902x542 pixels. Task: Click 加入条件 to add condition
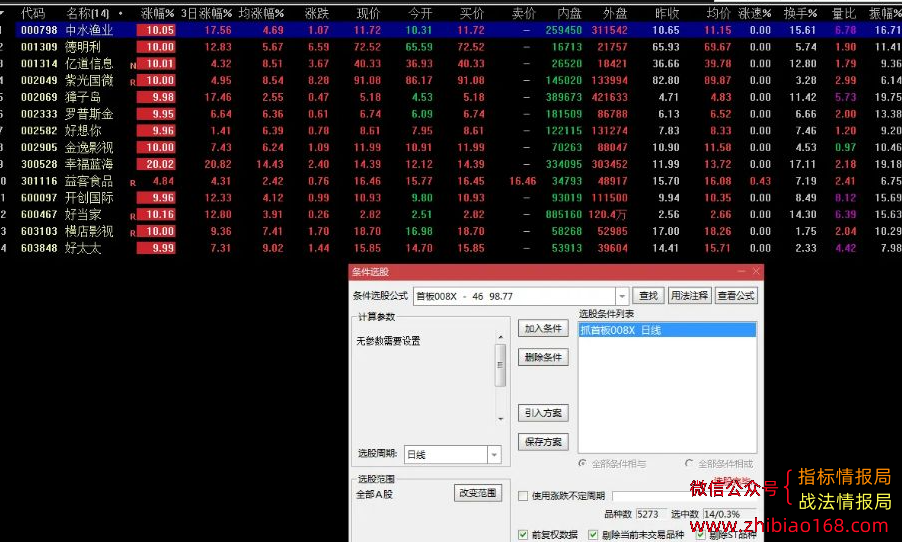543,329
